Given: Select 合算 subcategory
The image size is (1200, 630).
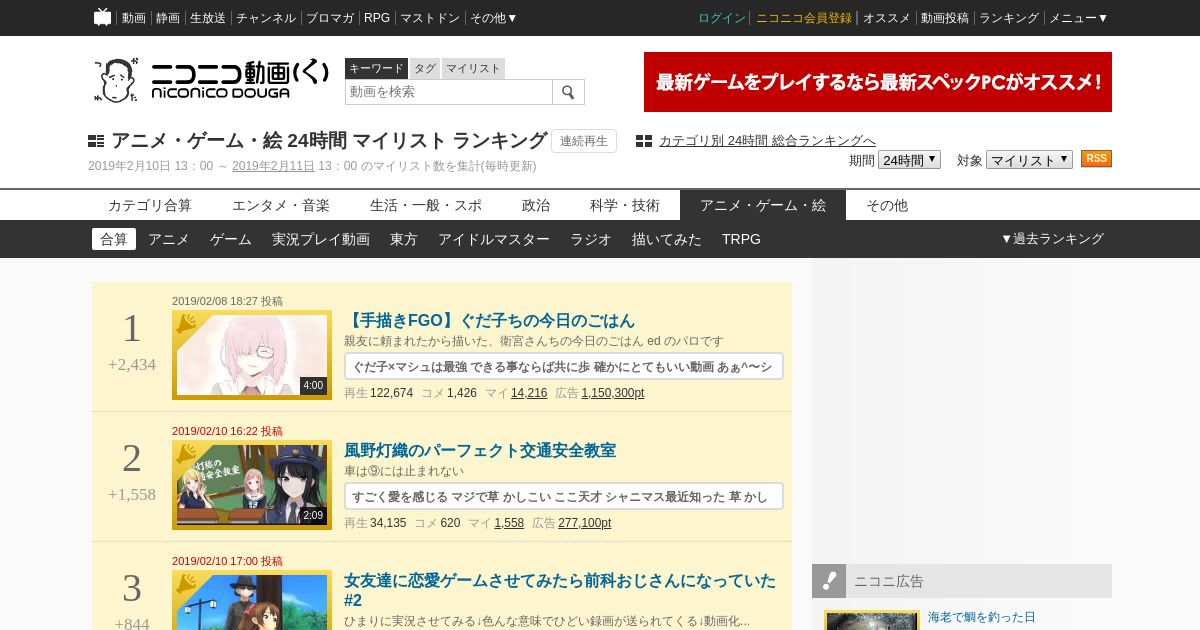Looking at the screenshot, I should (114, 239).
